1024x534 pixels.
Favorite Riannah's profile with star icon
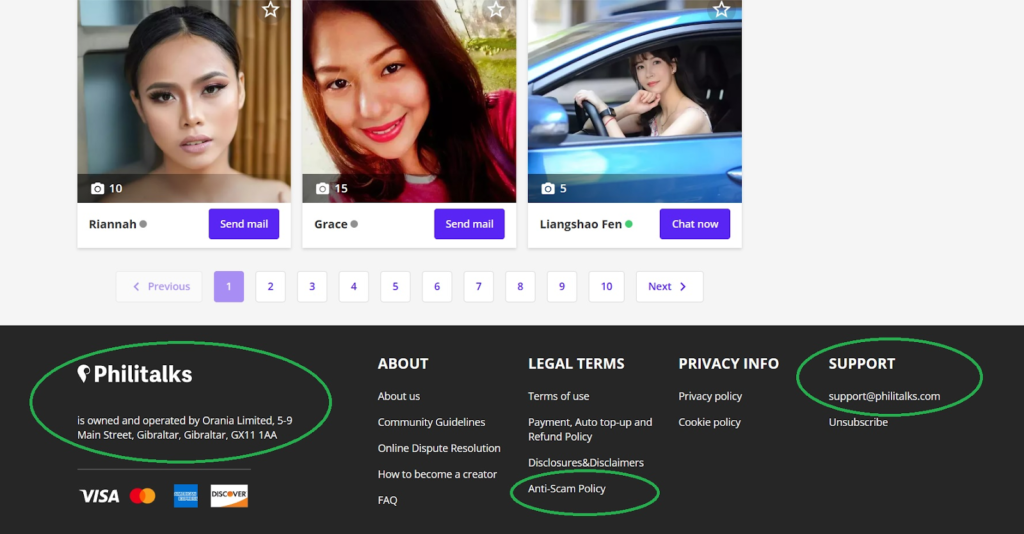click(x=270, y=9)
